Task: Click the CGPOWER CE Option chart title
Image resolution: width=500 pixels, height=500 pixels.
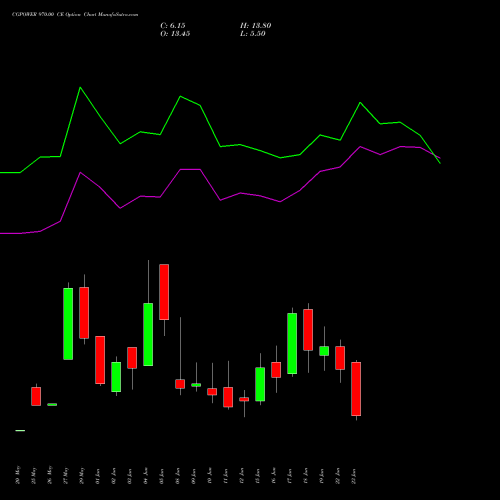Action: 75,15
